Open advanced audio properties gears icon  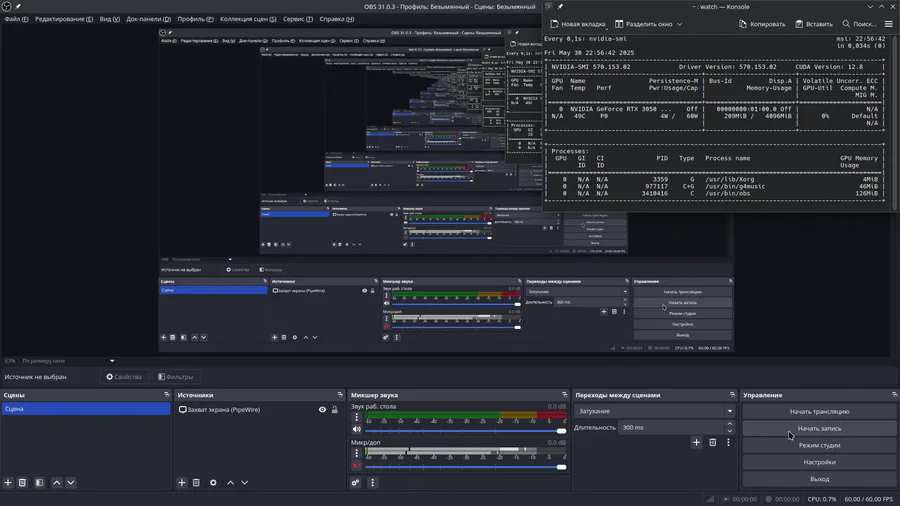pyautogui.click(x=355, y=482)
